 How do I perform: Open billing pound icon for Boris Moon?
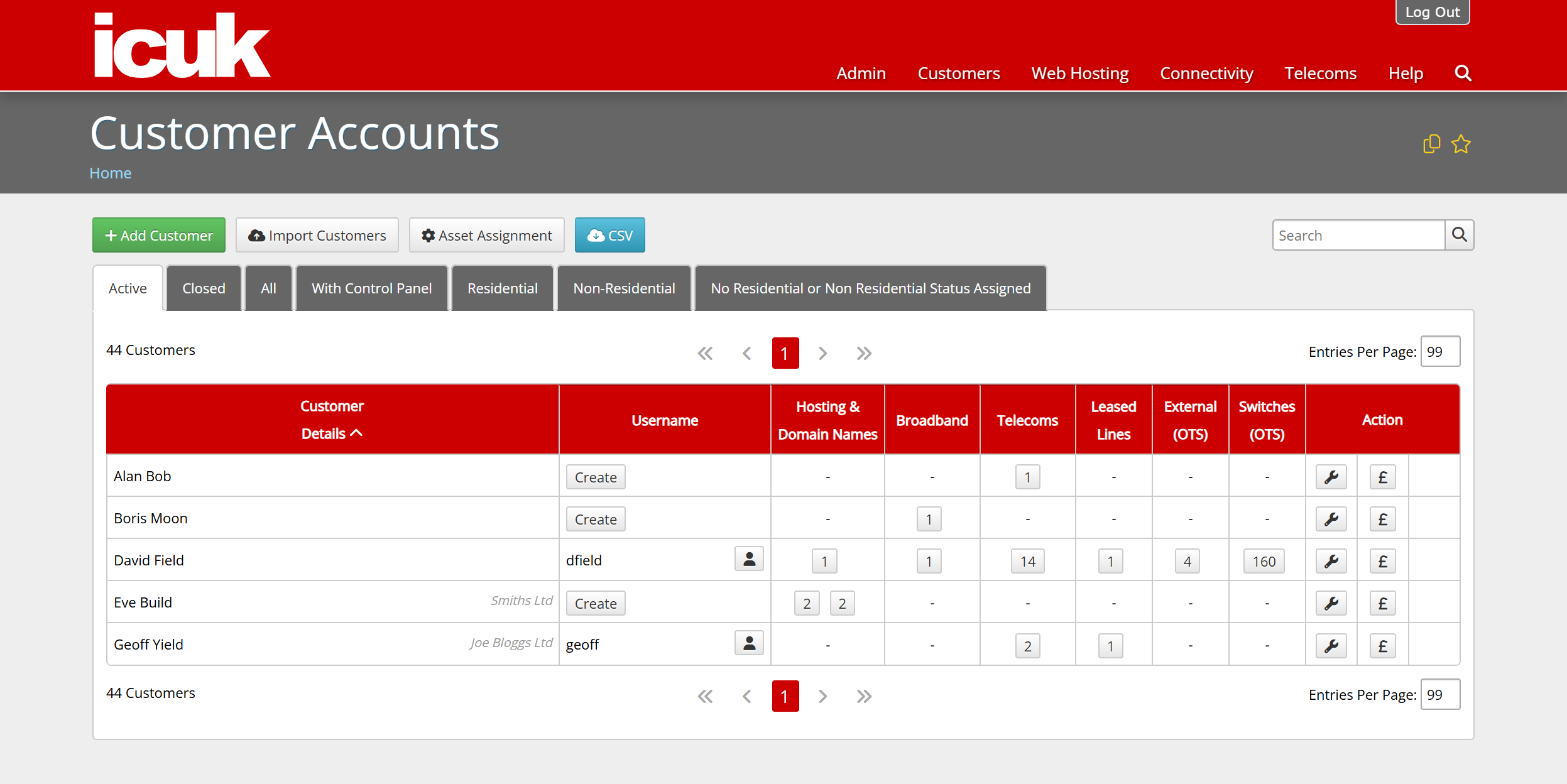1382,520
